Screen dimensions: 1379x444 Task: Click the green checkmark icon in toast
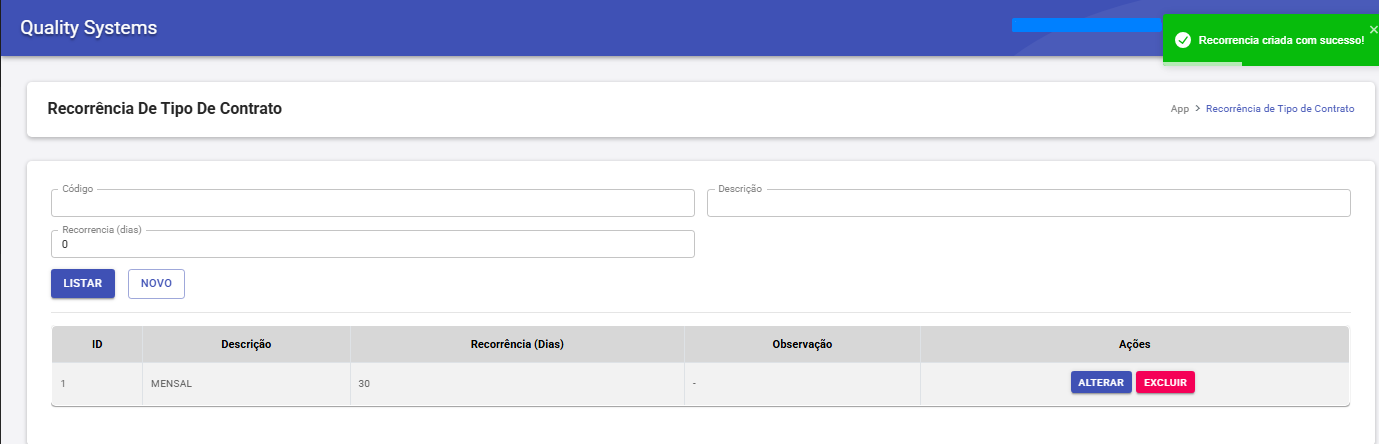[1182, 40]
